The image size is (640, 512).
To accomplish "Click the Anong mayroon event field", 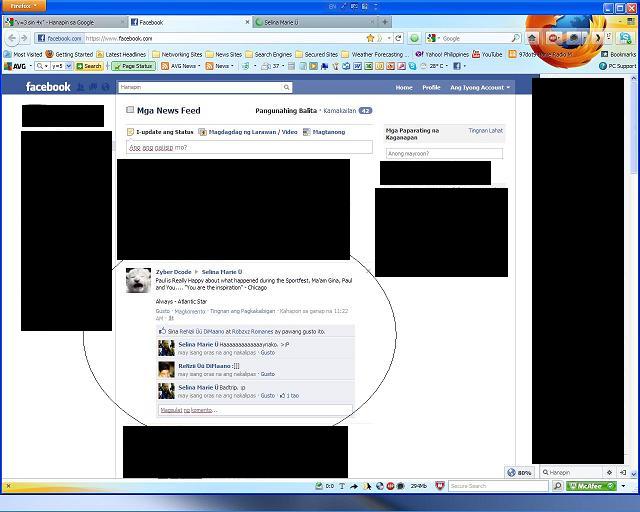I will [444, 154].
